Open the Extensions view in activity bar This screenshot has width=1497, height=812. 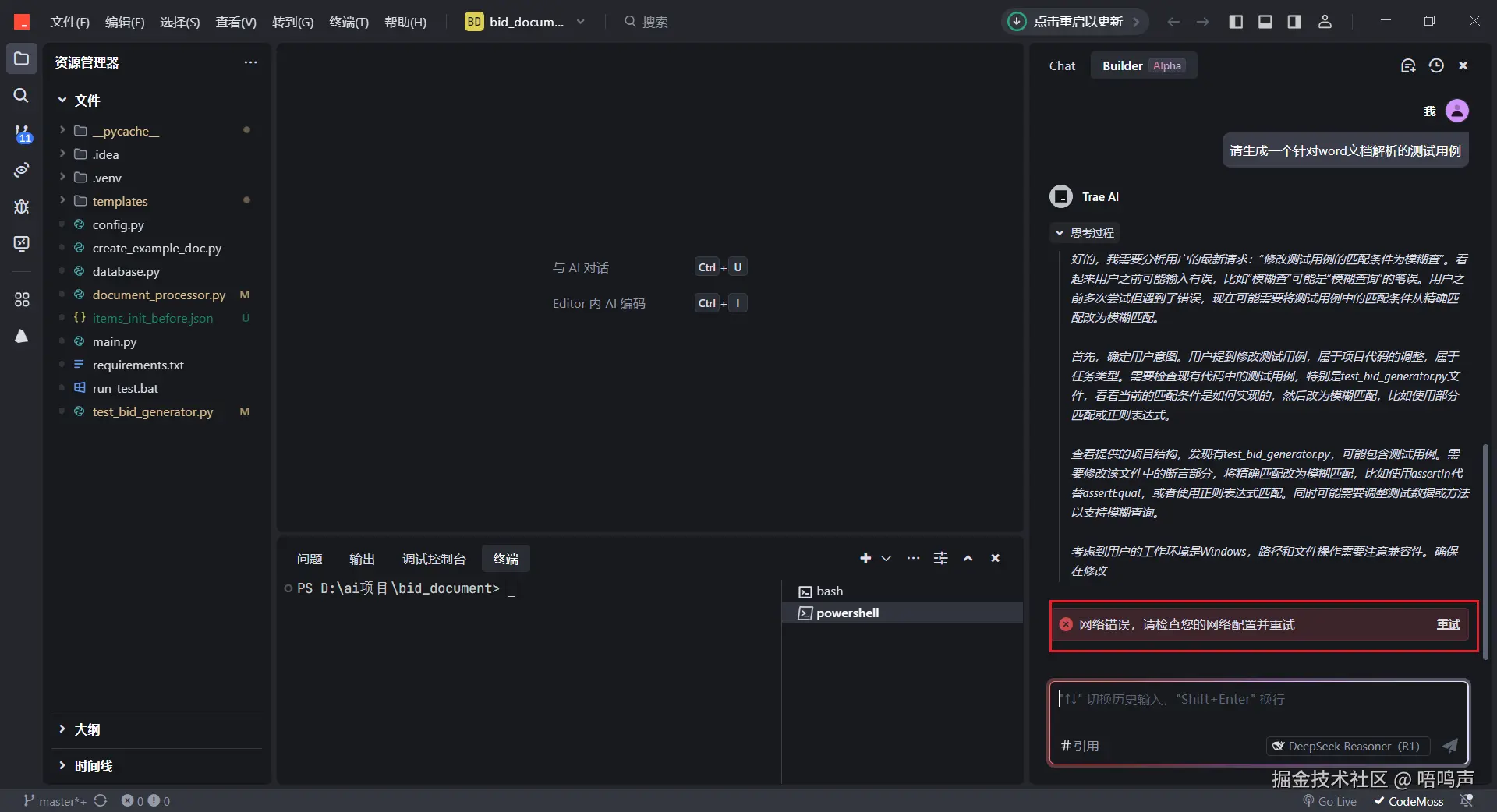22,299
